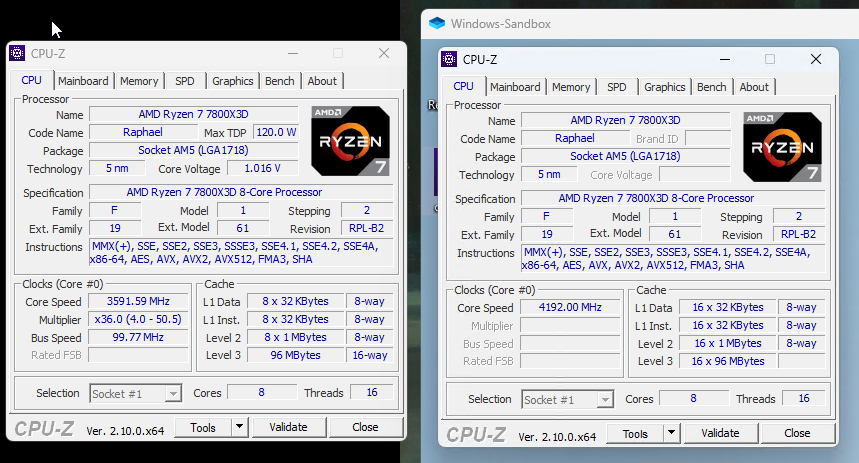Viewport: 859px width, 463px height.
Task: Click L1 Data value 8 x 32 KBytes
Action: (x=295, y=301)
